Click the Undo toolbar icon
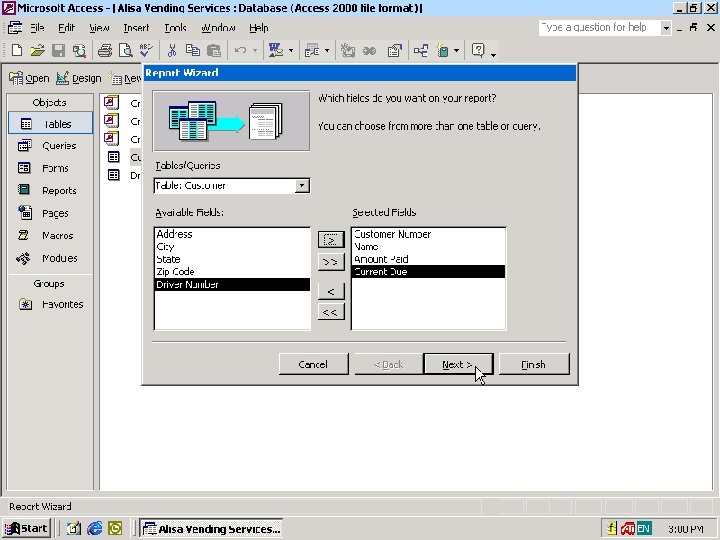Image resolution: width=720 pixels, height=540 pixels. coord(240,50)
